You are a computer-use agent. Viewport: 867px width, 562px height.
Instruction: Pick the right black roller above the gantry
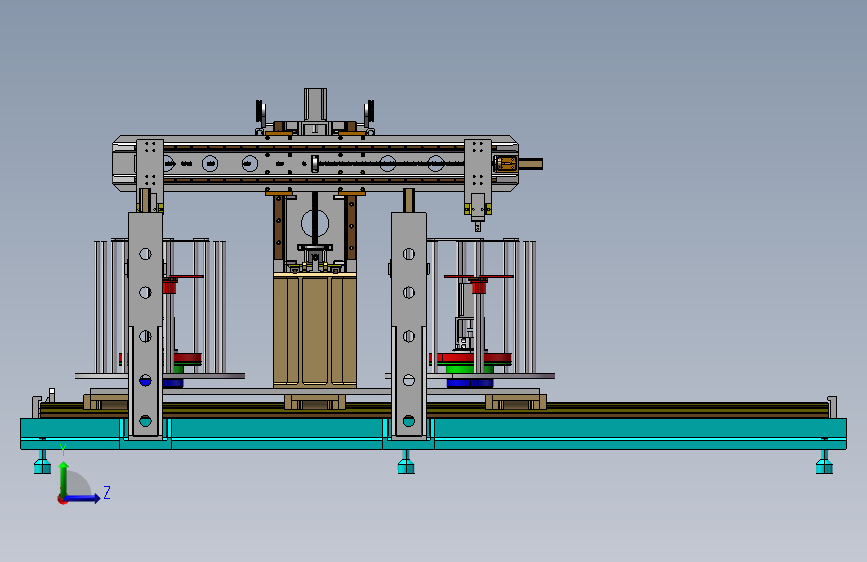(369, 112)
